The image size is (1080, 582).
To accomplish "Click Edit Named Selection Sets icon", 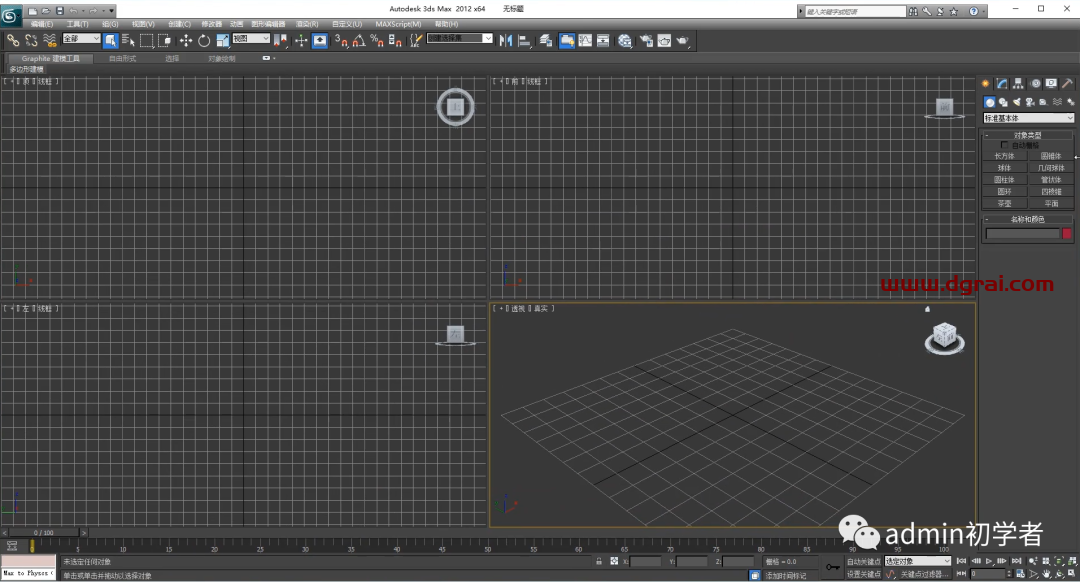I will tap(416, 41).
